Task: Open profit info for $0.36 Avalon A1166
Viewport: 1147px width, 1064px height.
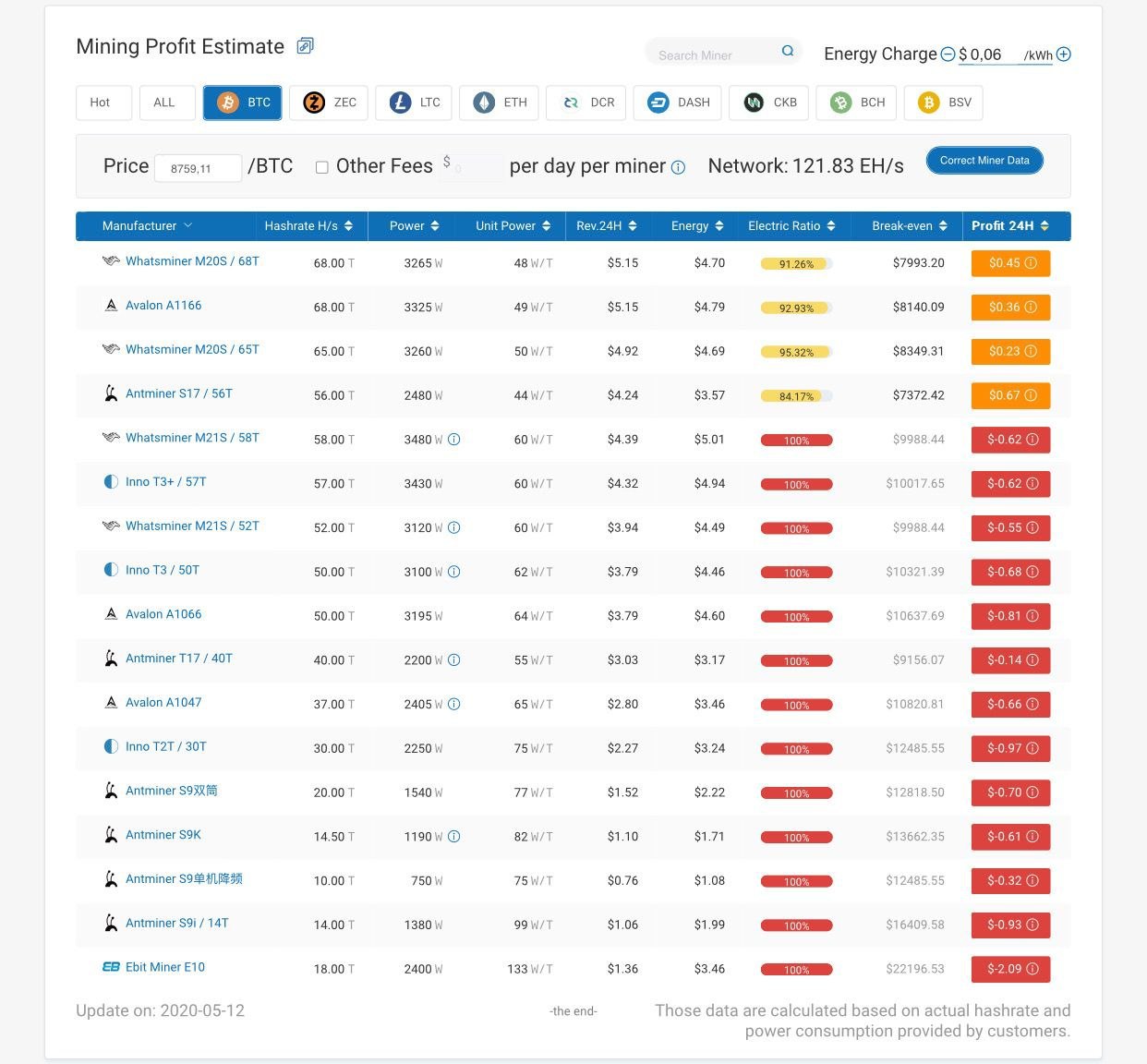Action: (x=1031, y=308)
